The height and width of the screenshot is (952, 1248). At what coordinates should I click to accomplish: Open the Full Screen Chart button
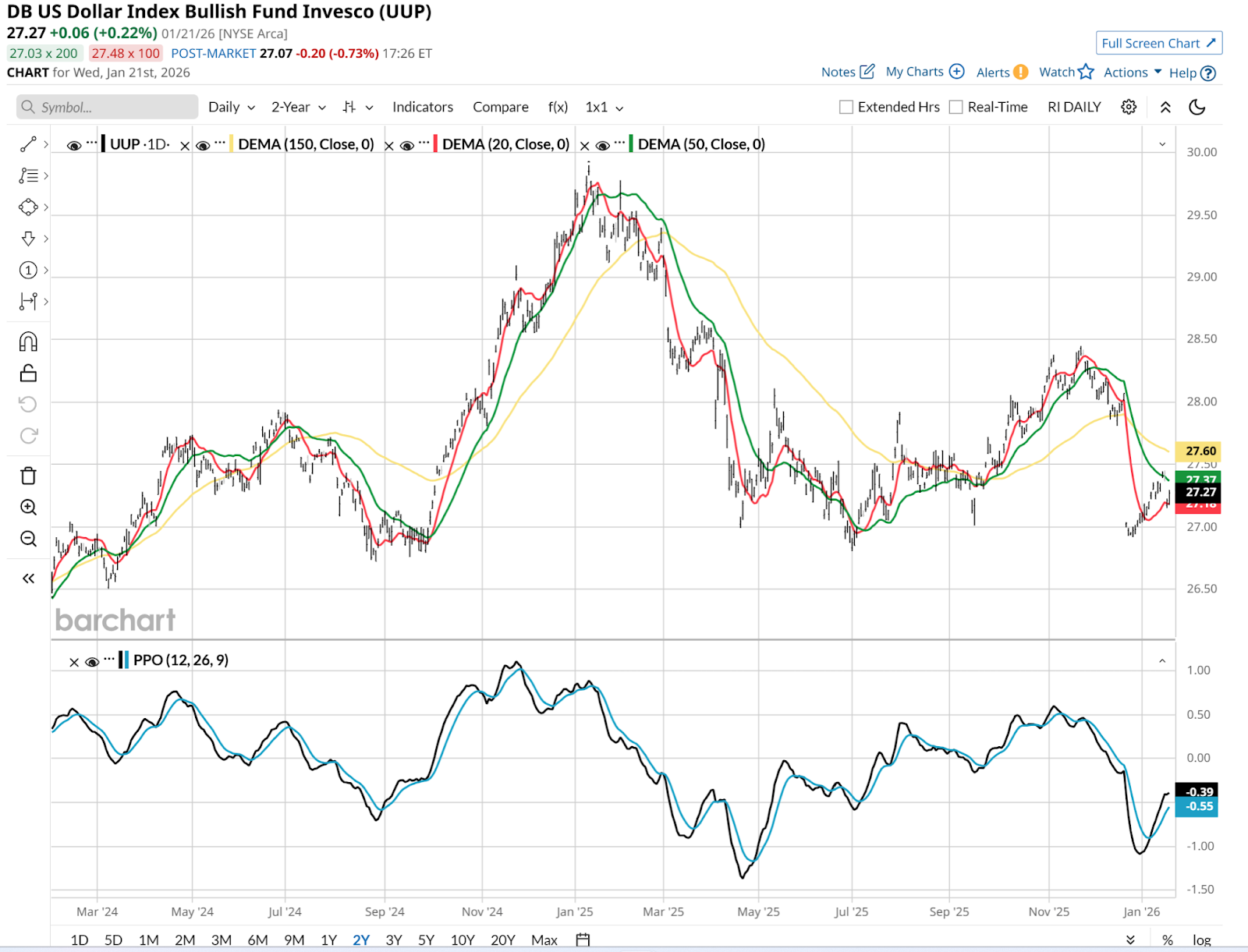(1158, 44)
